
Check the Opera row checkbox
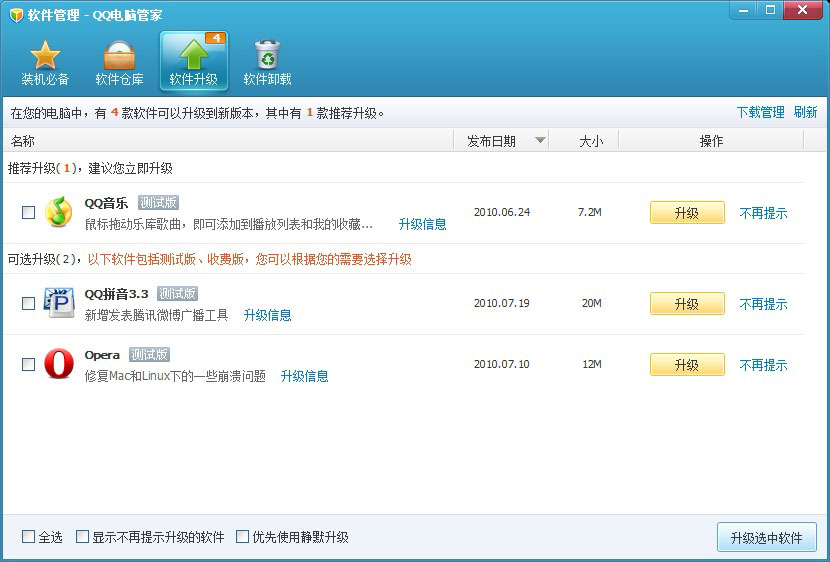(x=29, y=364)
